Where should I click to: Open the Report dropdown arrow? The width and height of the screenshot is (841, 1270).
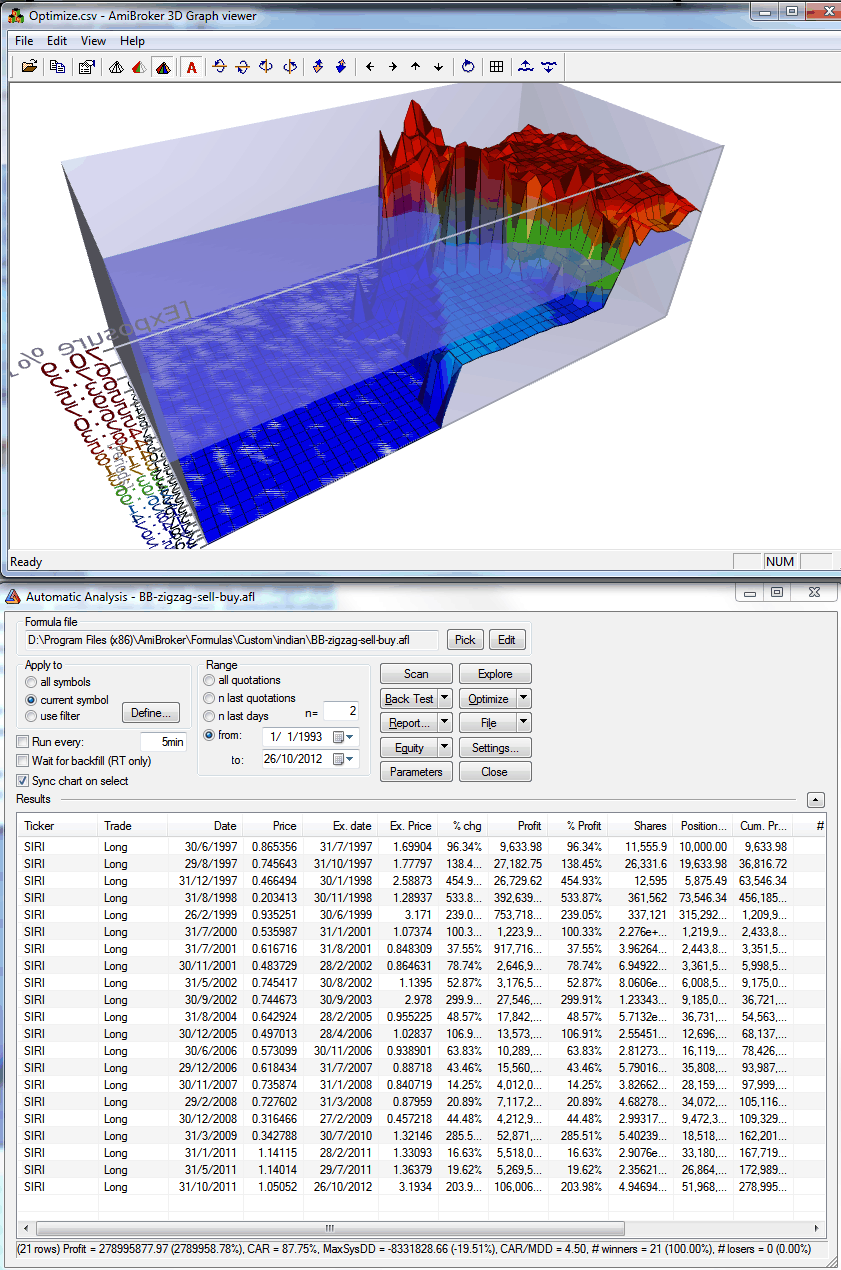coord(446,722)
